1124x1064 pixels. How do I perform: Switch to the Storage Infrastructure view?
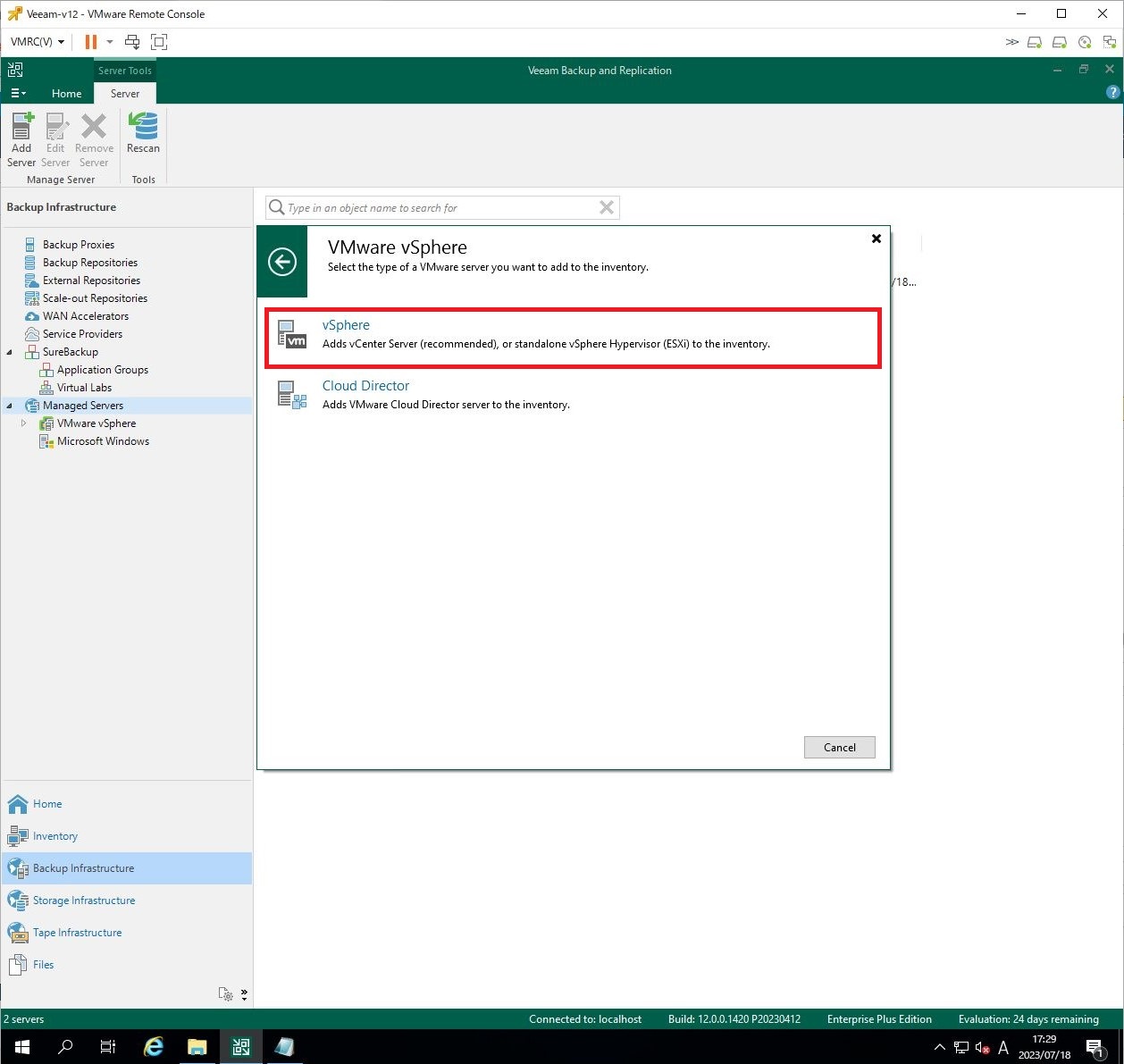126,901
